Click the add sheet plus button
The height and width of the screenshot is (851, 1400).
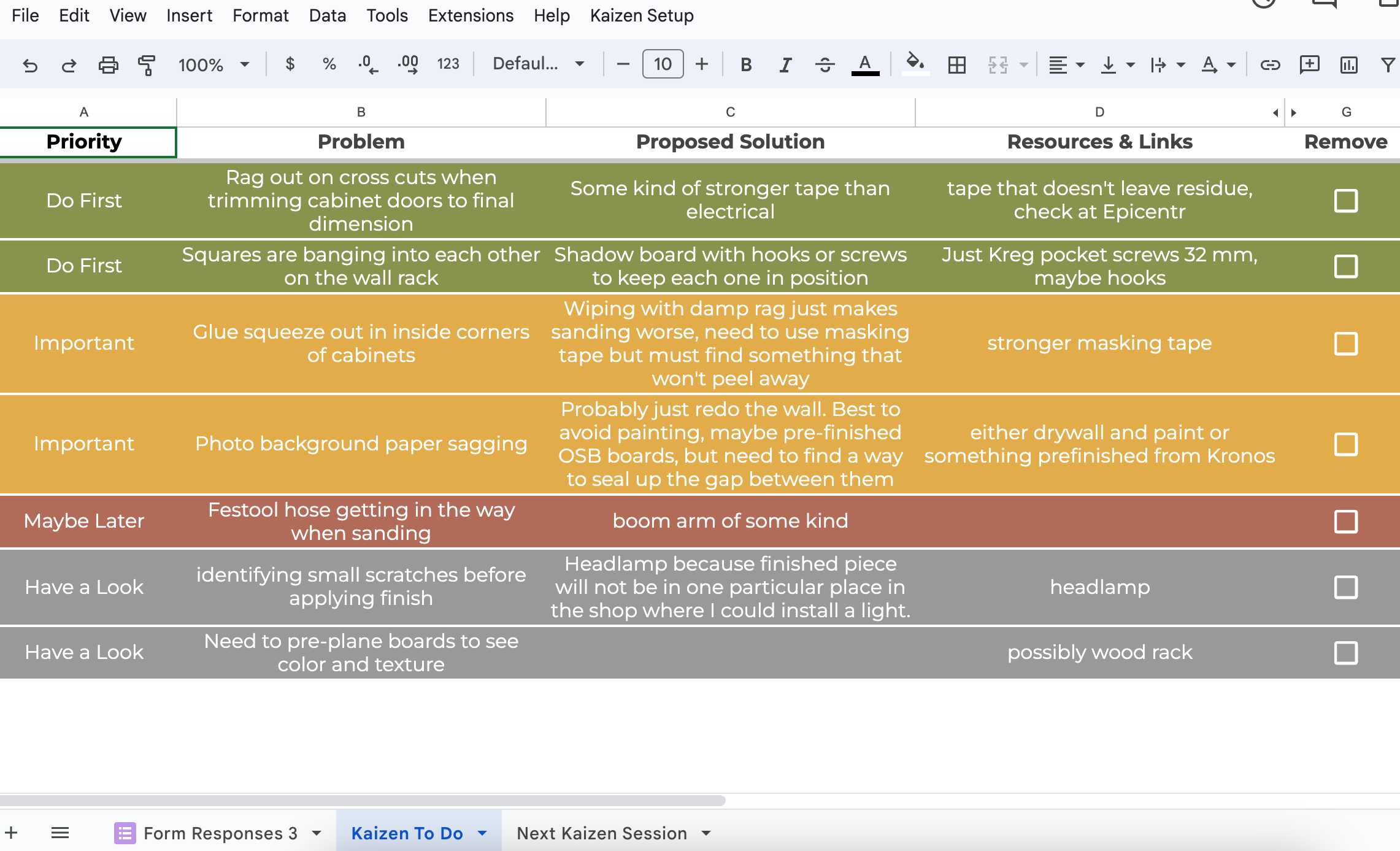click(x=12, y=833)
